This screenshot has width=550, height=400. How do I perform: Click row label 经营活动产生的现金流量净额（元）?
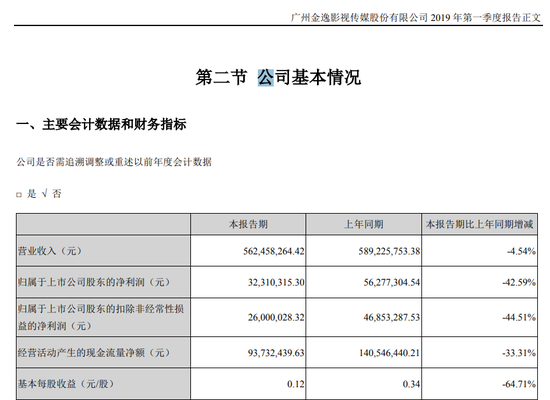(94, 352)
